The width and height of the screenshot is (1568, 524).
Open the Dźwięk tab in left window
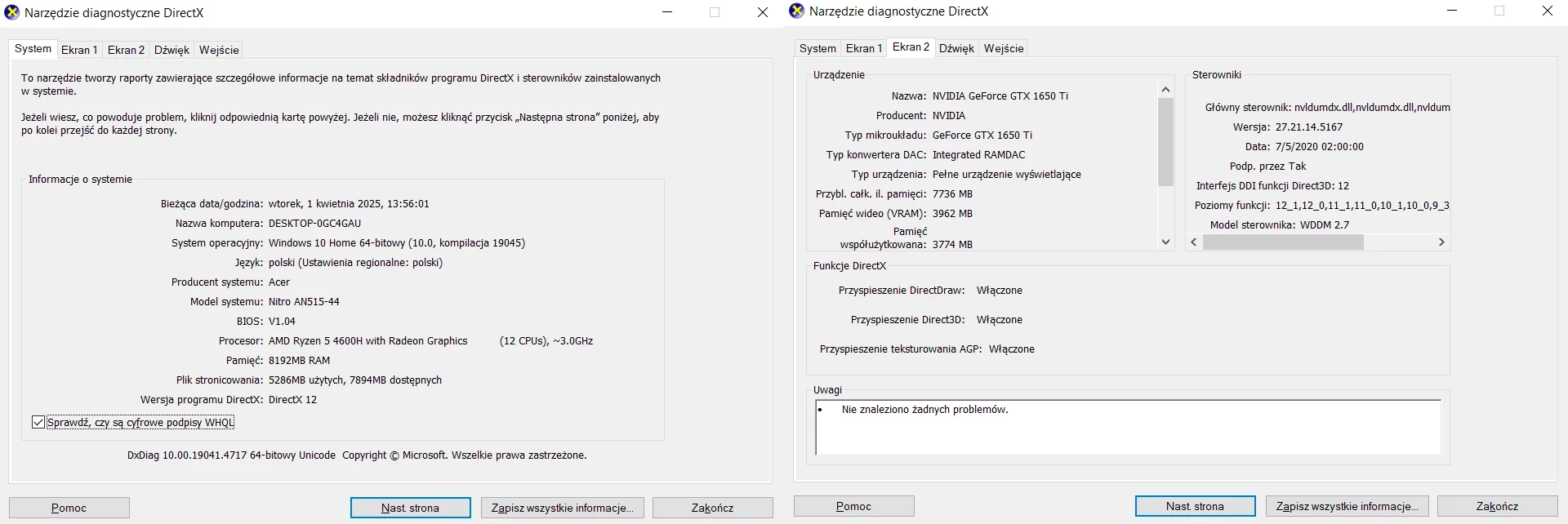pyautogui.click(x=171, y=50)
